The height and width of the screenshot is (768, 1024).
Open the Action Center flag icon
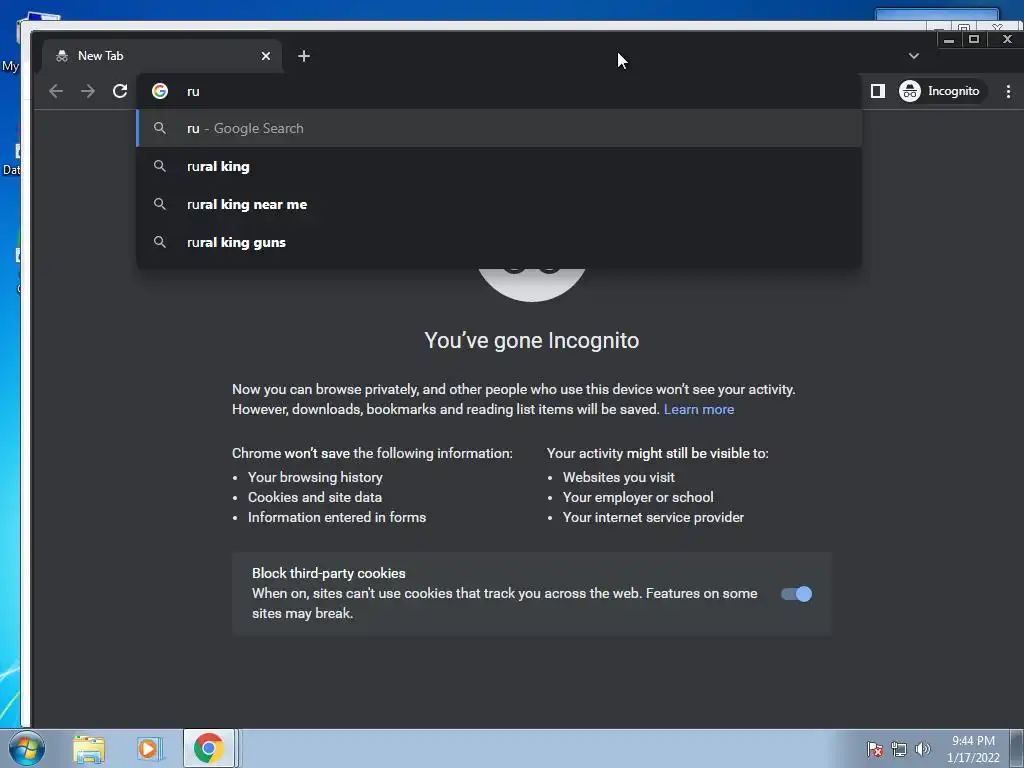pyautogui.click(x=875, y=749)
